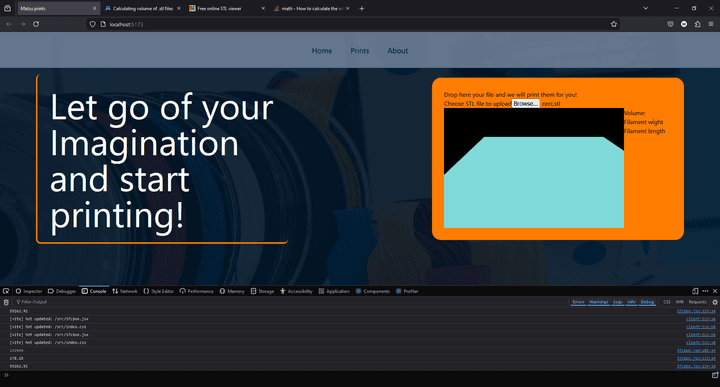Toggle responsive design mode icon
This screenshot has width=720, height=387.
(695, 291)
